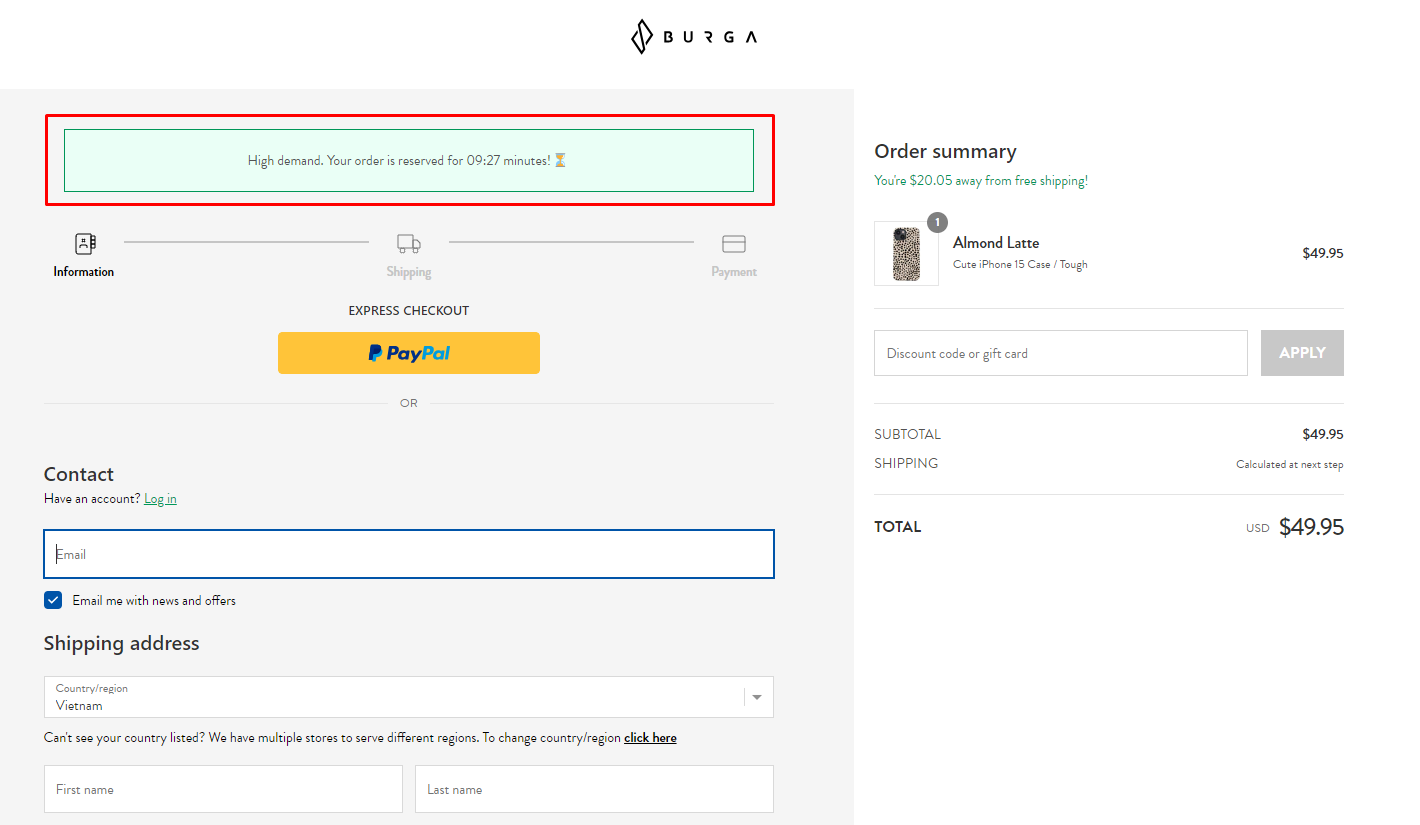
Task: Click the 'Contact' section heading
Action: tap(79, 474)
